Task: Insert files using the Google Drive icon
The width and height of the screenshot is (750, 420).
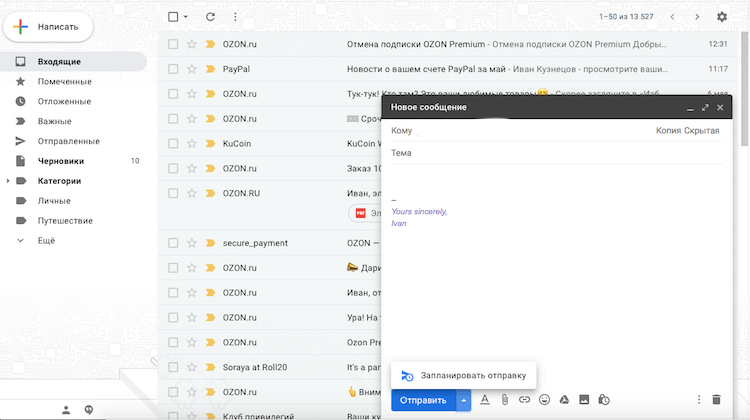Action: 564,400
